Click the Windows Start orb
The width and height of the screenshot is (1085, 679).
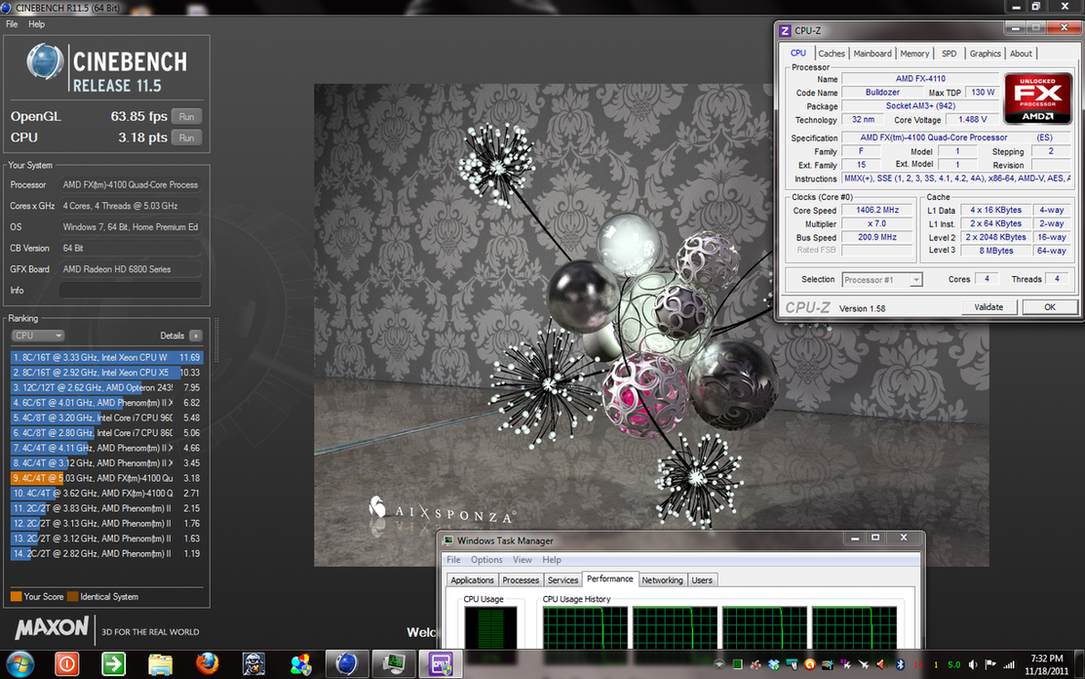[x=20, y=664]
